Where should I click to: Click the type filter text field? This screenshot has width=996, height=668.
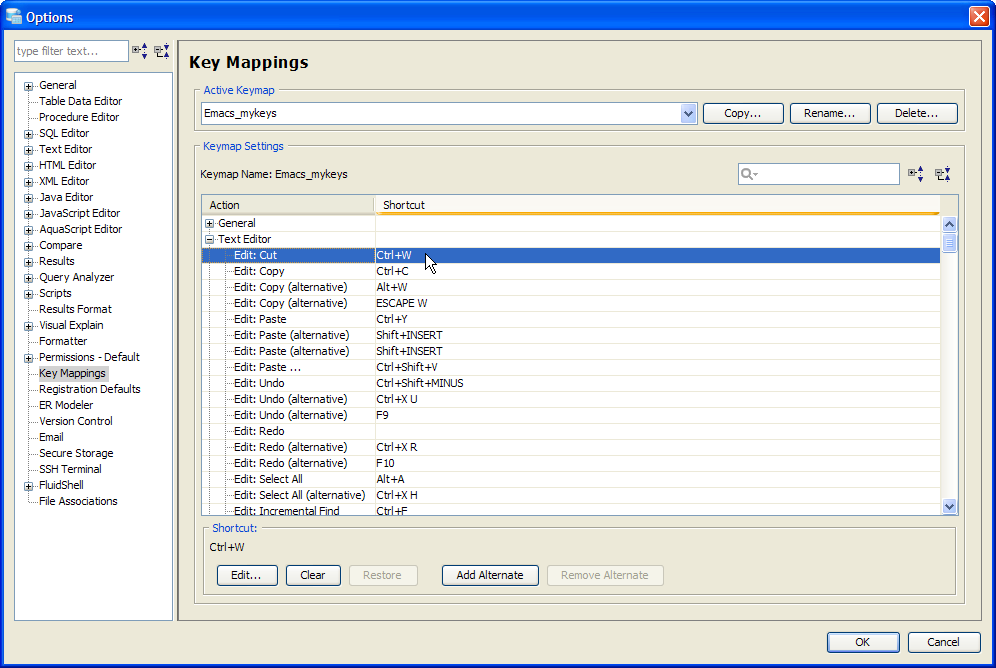(x=71, y=51)
